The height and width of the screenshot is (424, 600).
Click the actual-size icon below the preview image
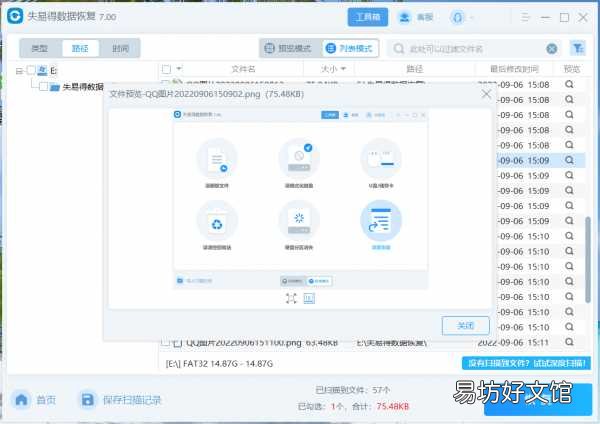(x=309, y=298)
